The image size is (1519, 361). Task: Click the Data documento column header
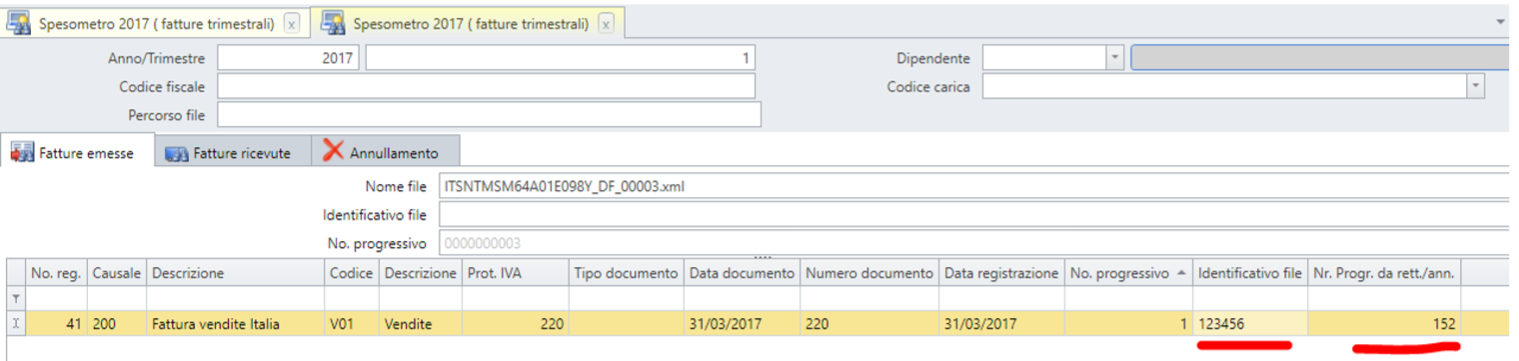(742, 273)
